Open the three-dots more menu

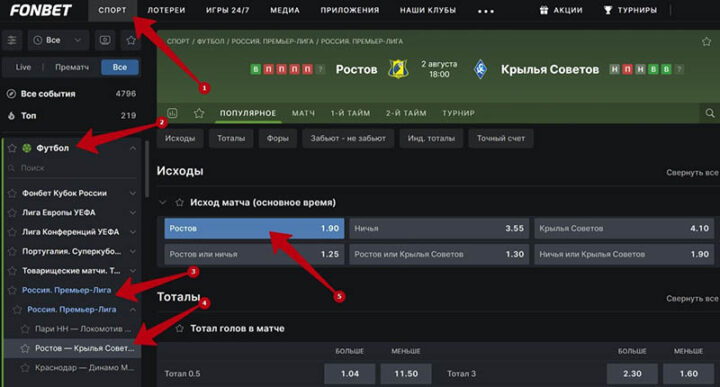pos(486,11)
